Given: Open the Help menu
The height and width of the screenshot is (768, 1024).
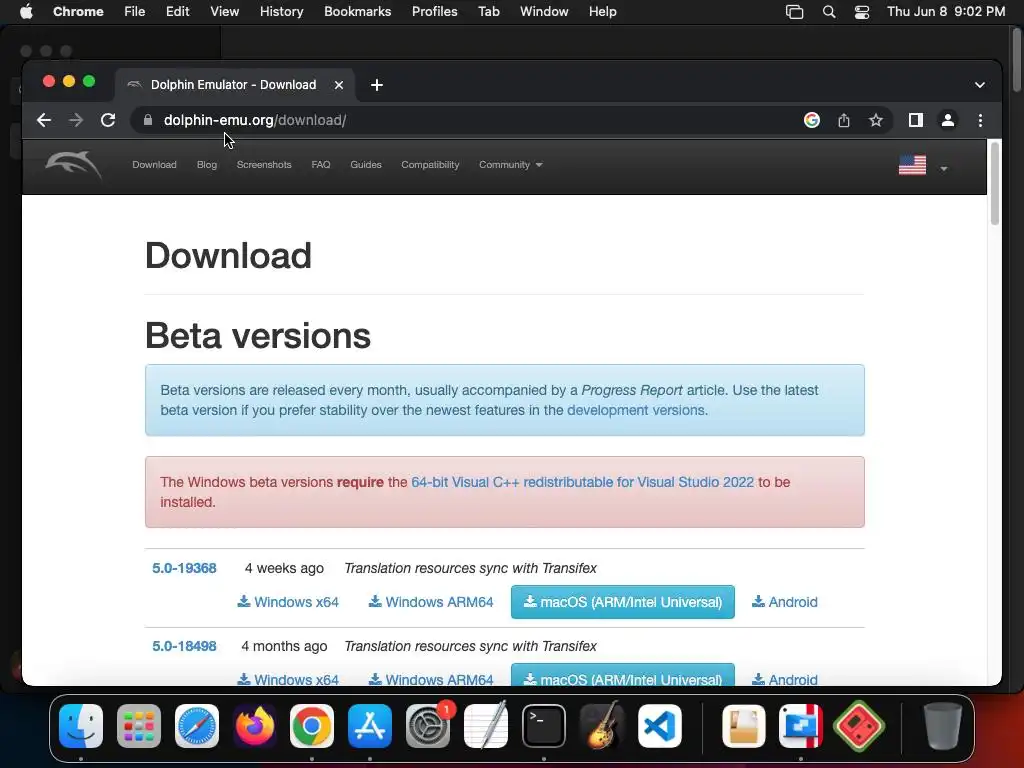Looking at the screenshot, I should [602, 12].
